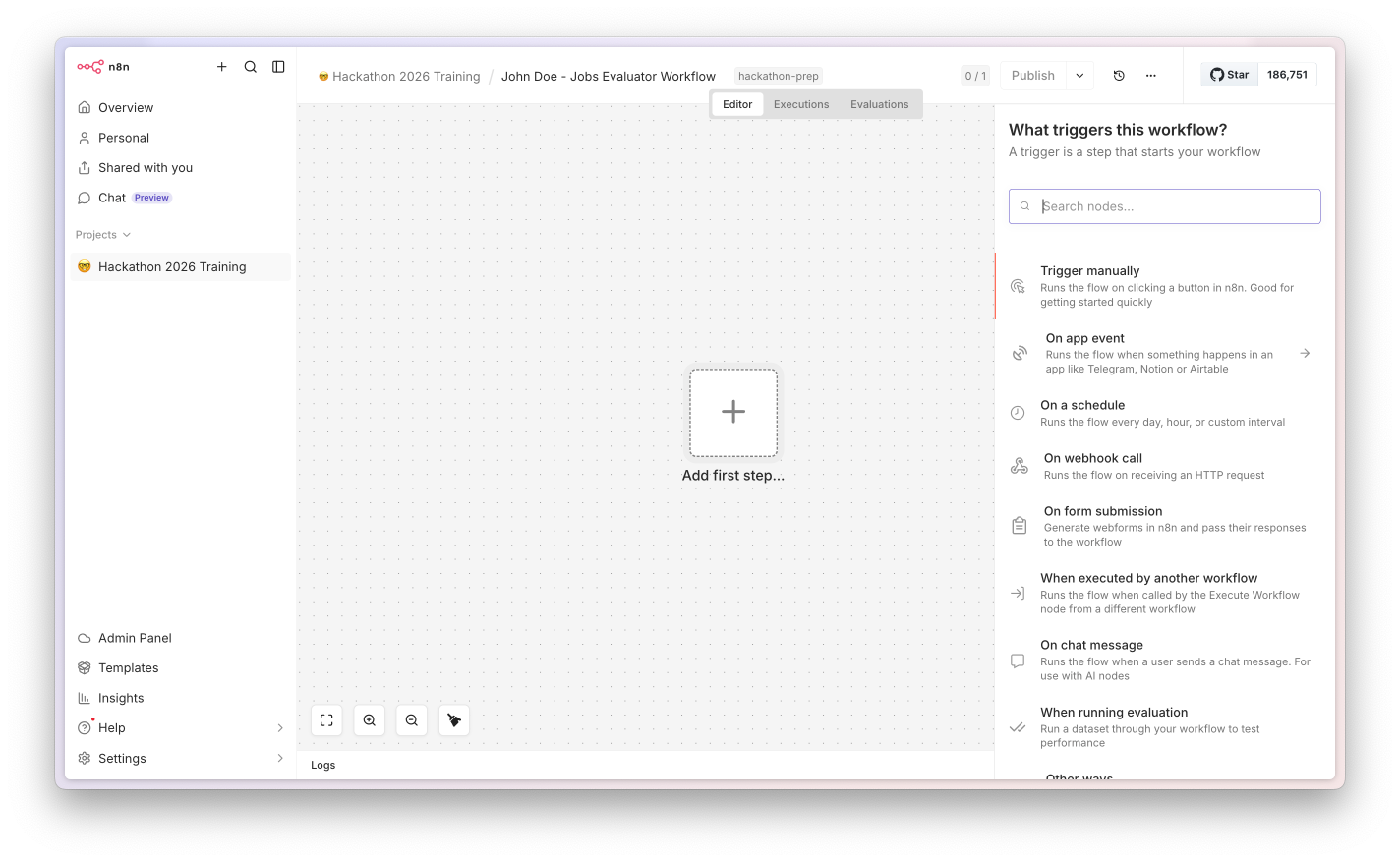Zoom in on the workflow canvas
Screen dimensions: 1400x862
(370, 720)
